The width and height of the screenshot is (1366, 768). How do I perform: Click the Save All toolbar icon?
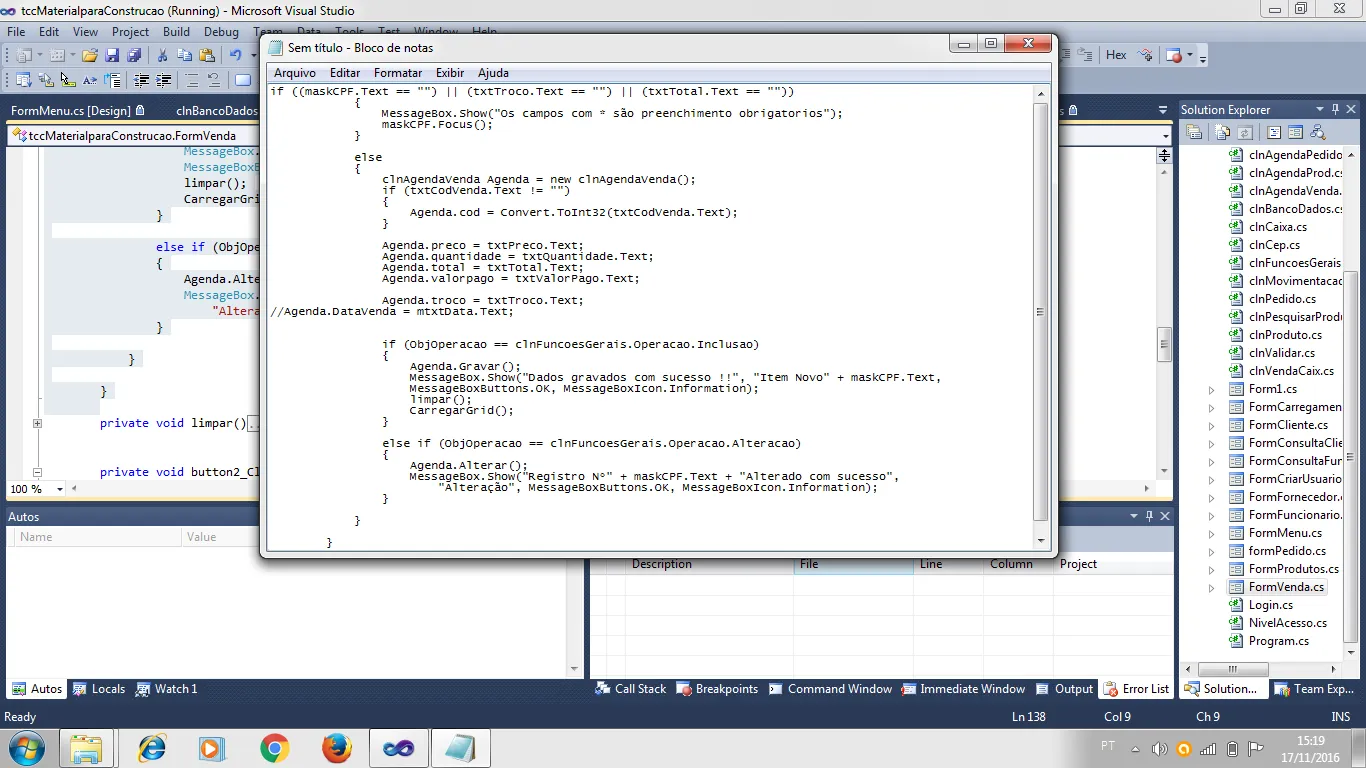pos(132,56)
